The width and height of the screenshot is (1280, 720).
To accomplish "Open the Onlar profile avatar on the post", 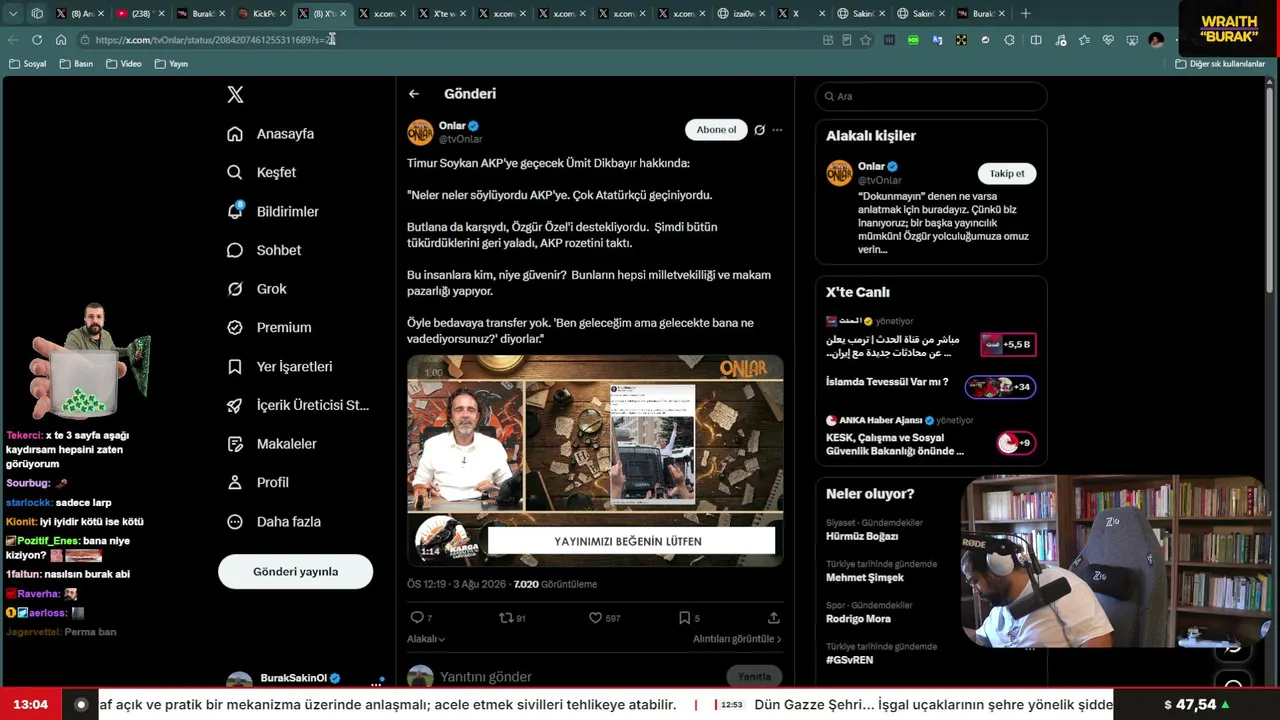I will (x=420, y=132).
